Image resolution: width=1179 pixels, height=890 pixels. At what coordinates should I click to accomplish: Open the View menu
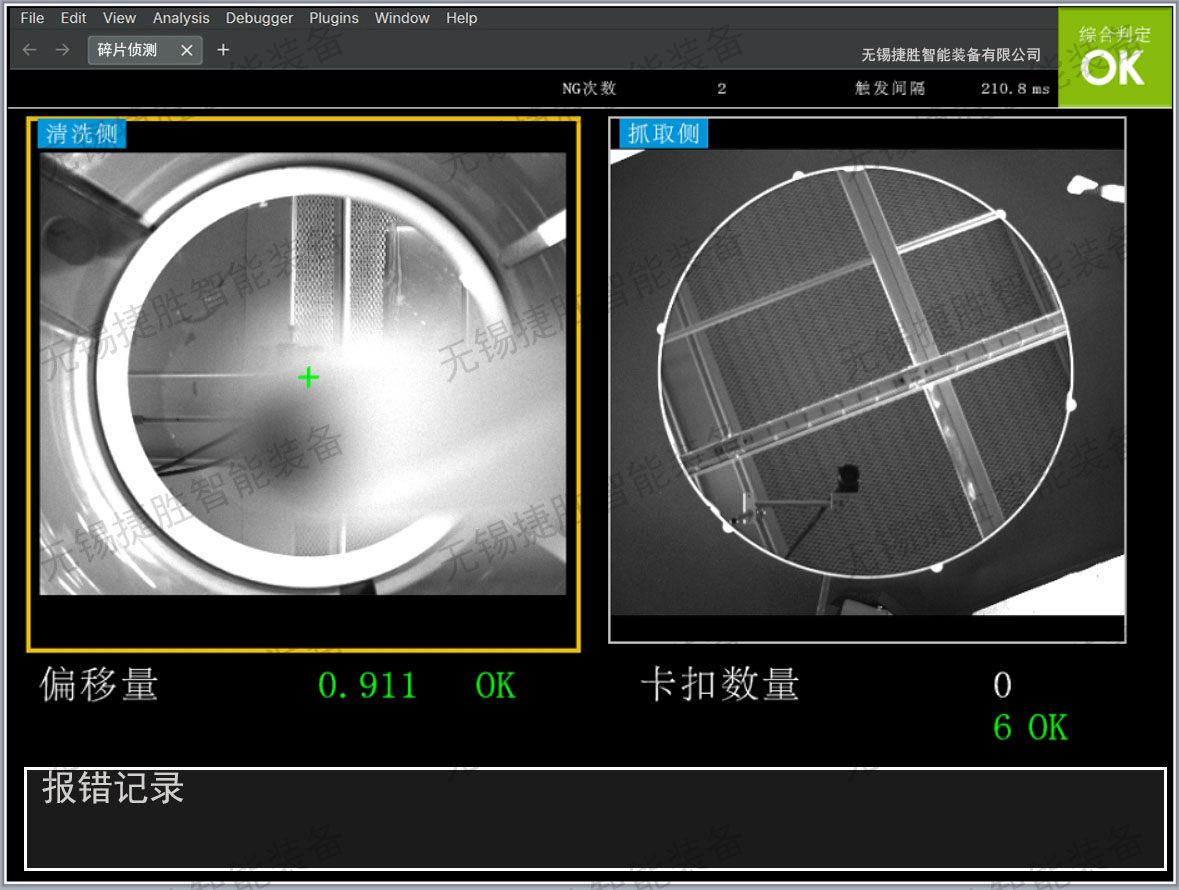point(119,18)
